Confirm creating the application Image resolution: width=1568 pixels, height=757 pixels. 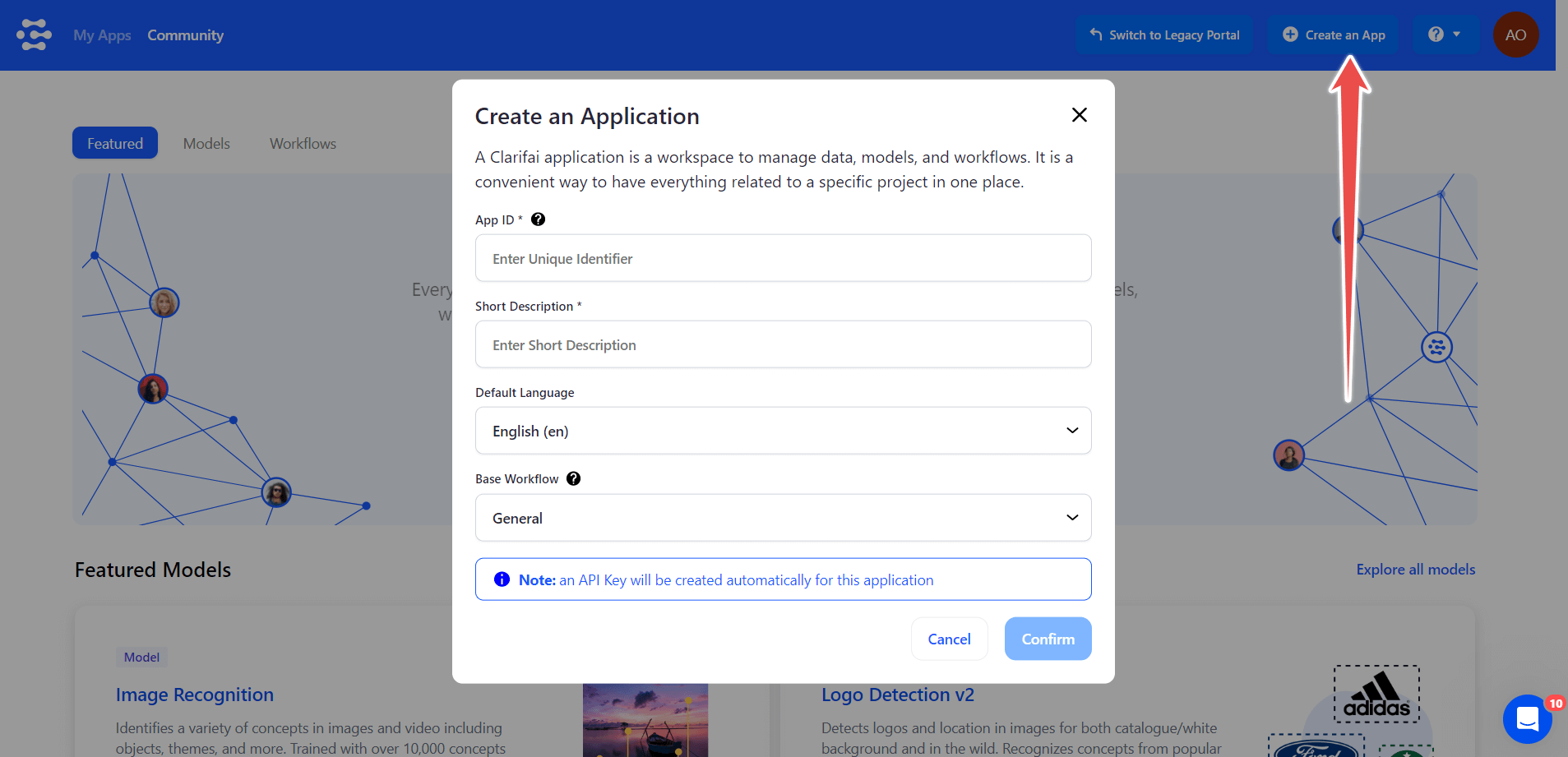point(1048,639)
